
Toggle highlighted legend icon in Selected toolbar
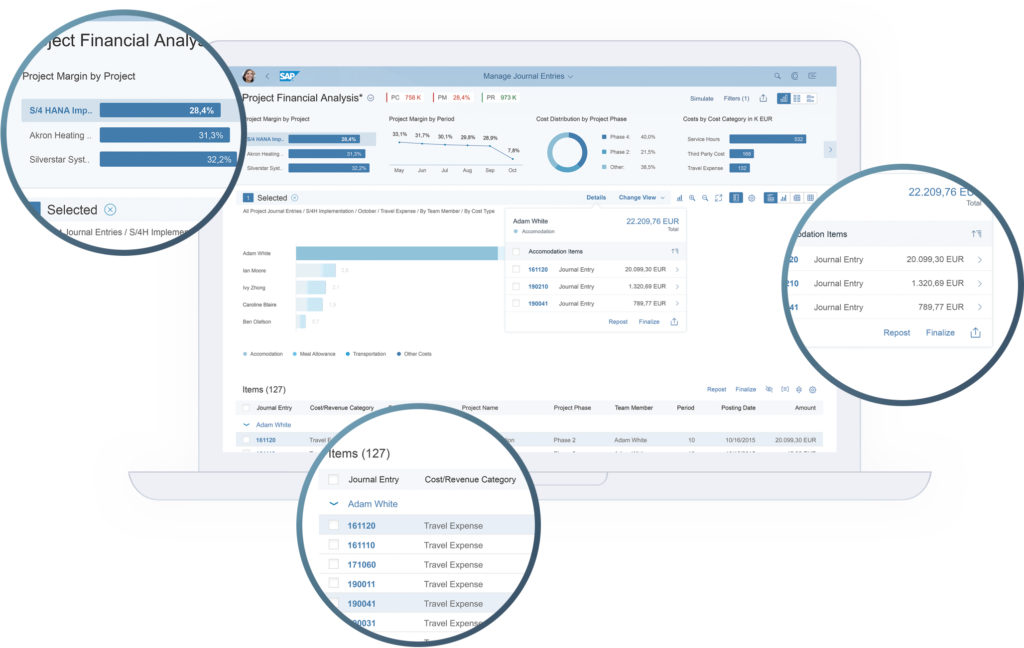coord(736,198)
